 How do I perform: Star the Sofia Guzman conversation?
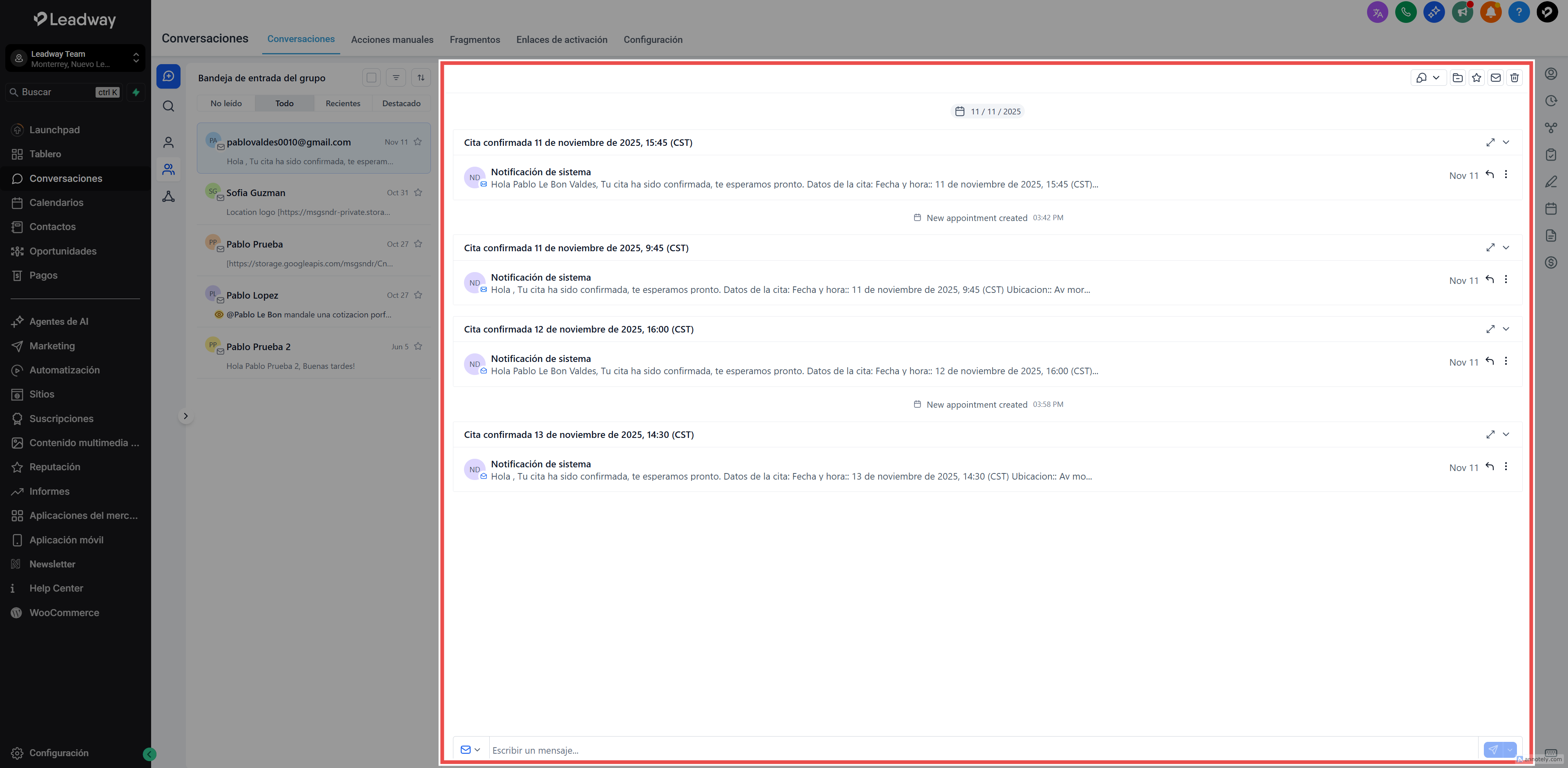coord(418,192)
